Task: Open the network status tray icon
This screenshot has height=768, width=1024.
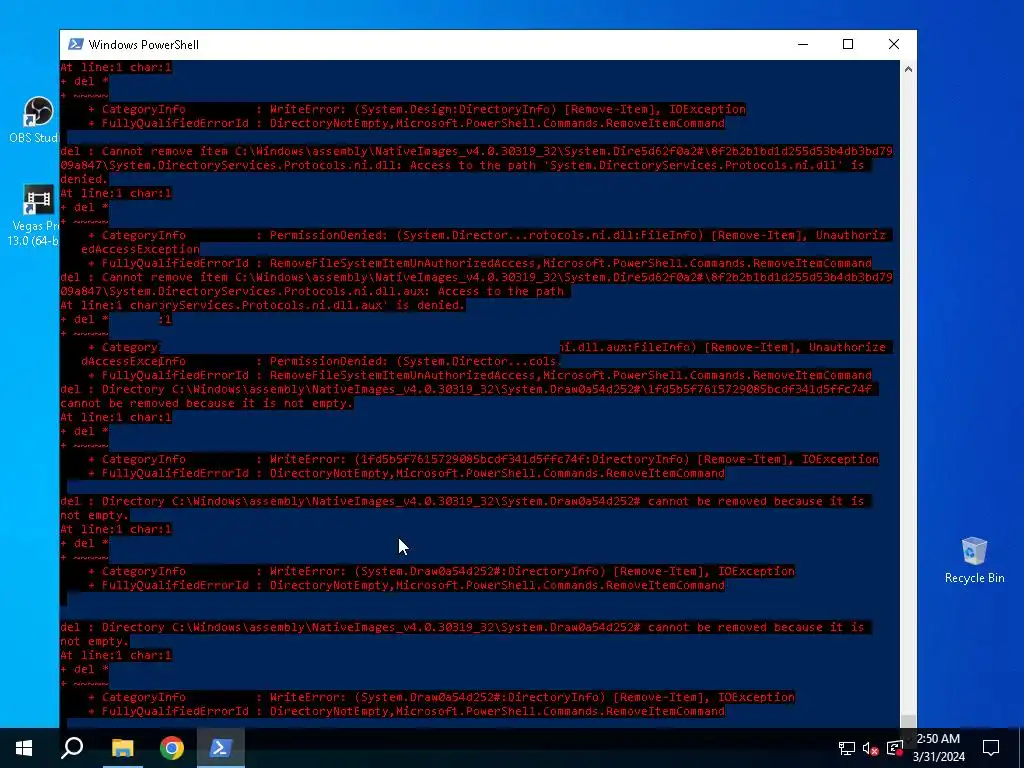Action: 846,748
